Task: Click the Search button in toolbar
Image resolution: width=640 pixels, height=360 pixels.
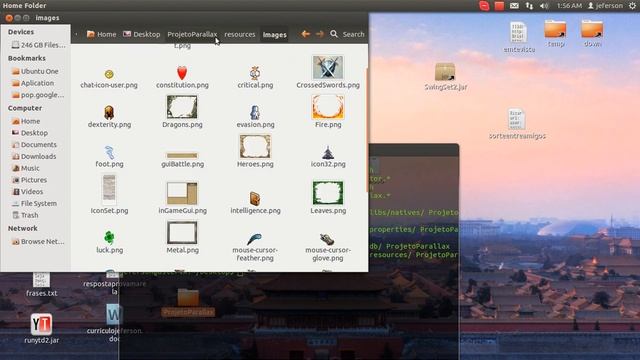Action: (347, 34)
